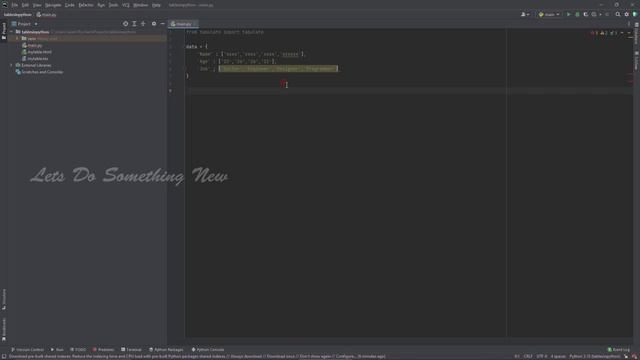This screenshot has width=640, height=360.
Task: Toggle the Structure side tab
Action: click(4, 299)
